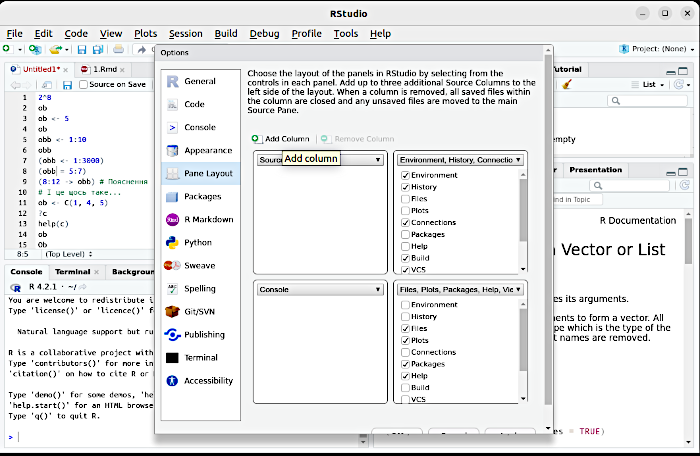Screen dimensions: 700x456
Task: Open Environment, History, Connections pane dropdown
Action: tap(460, 160)
